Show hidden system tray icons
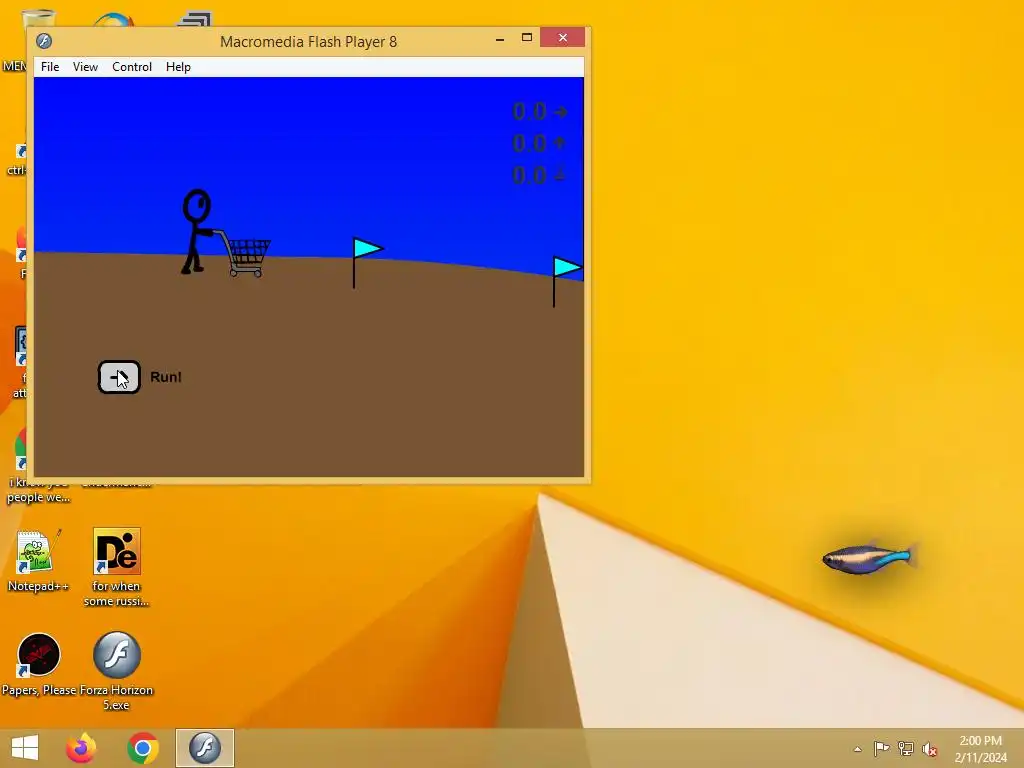This screenshot has width=1024, height=768. click(x=857, y=749)
